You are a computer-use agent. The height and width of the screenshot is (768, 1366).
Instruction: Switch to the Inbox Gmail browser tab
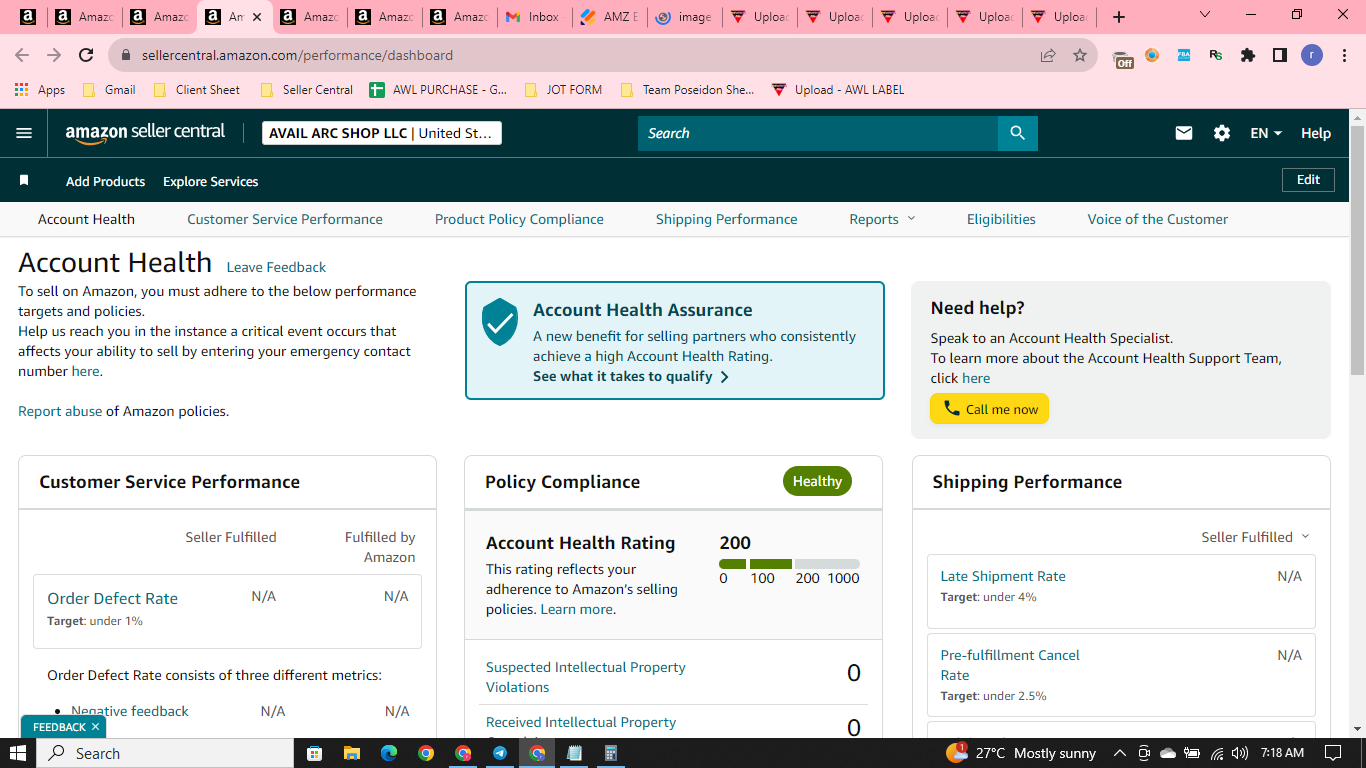tap(534, 17)
